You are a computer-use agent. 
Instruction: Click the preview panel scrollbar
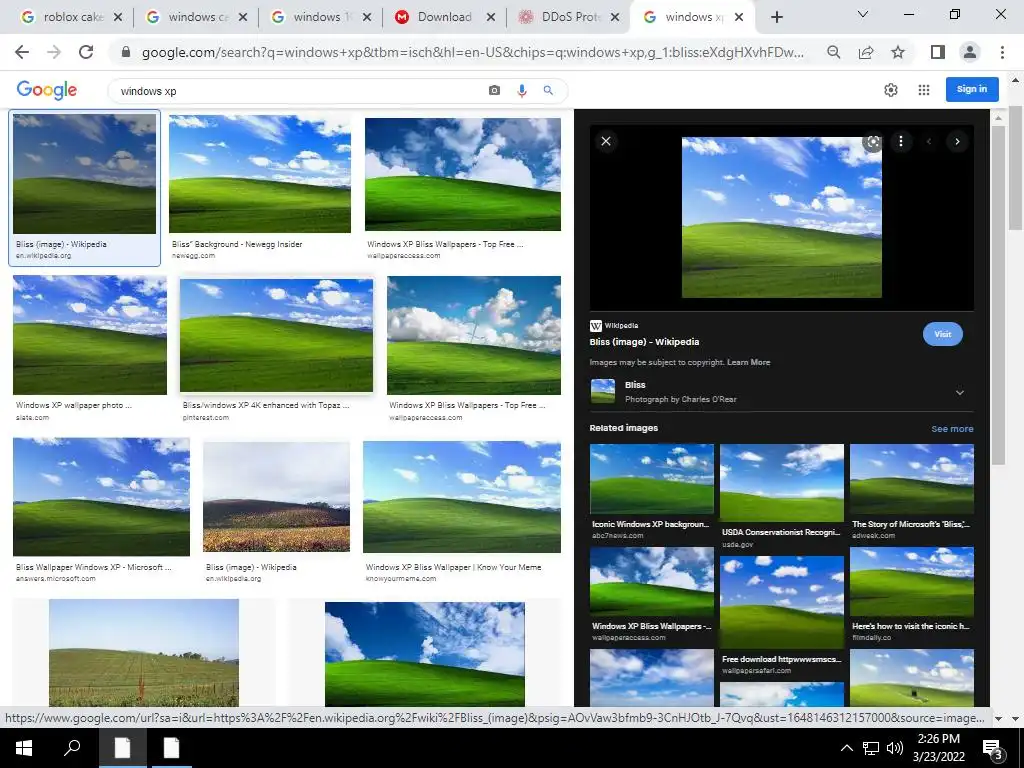[x=998, y=294]
